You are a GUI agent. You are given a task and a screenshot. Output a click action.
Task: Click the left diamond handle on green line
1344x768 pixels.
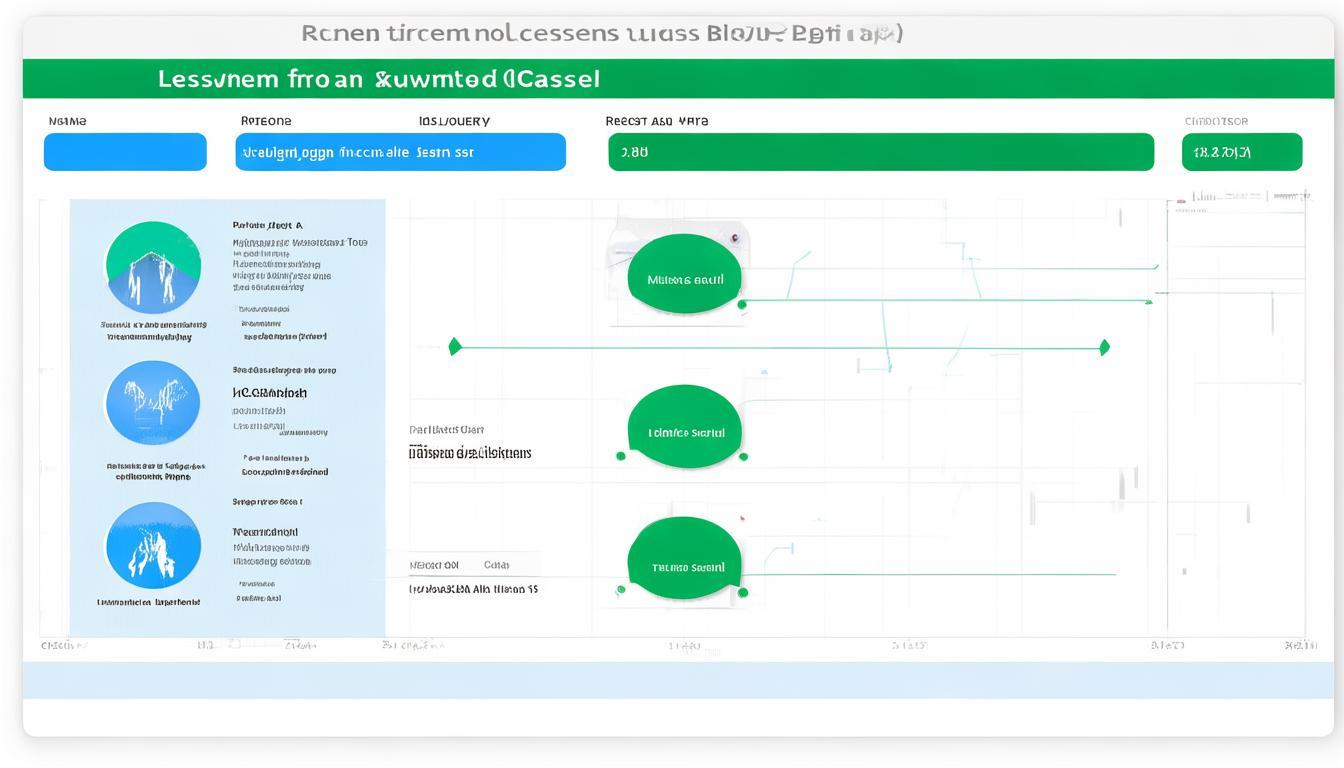[x=455, y=347]
